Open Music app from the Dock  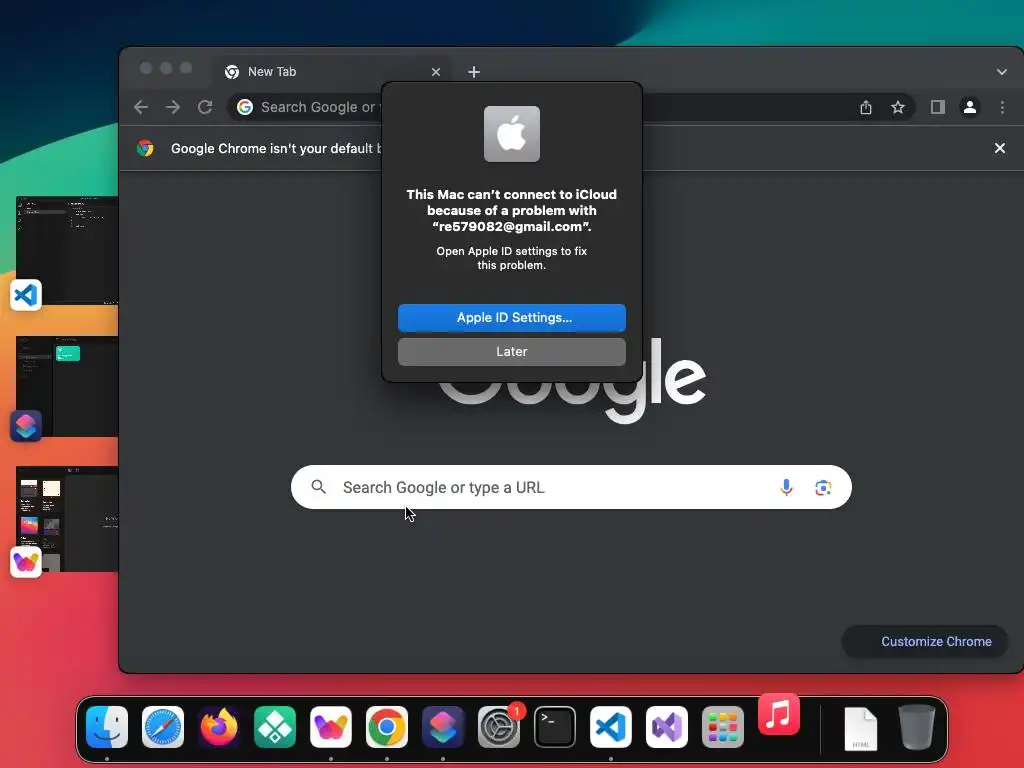(x=779, y=714)
